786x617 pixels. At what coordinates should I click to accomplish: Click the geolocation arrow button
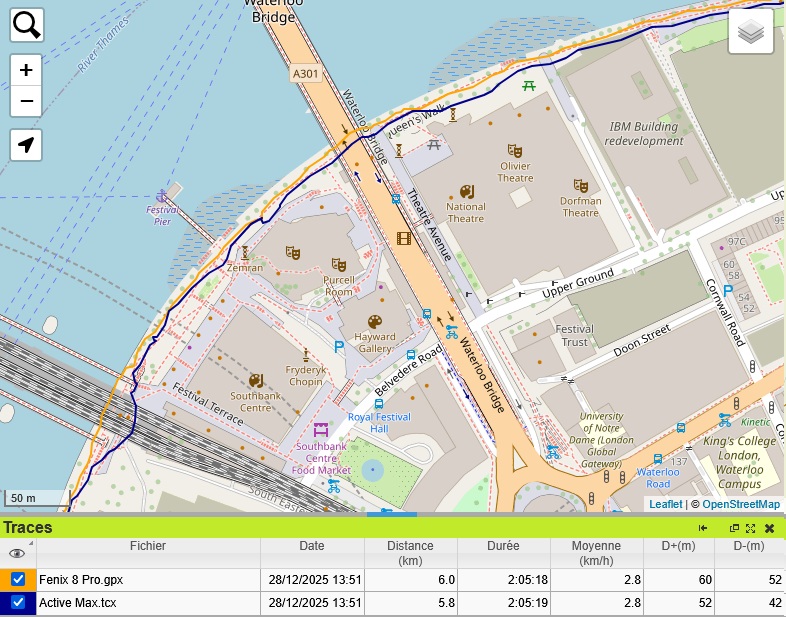27,145
